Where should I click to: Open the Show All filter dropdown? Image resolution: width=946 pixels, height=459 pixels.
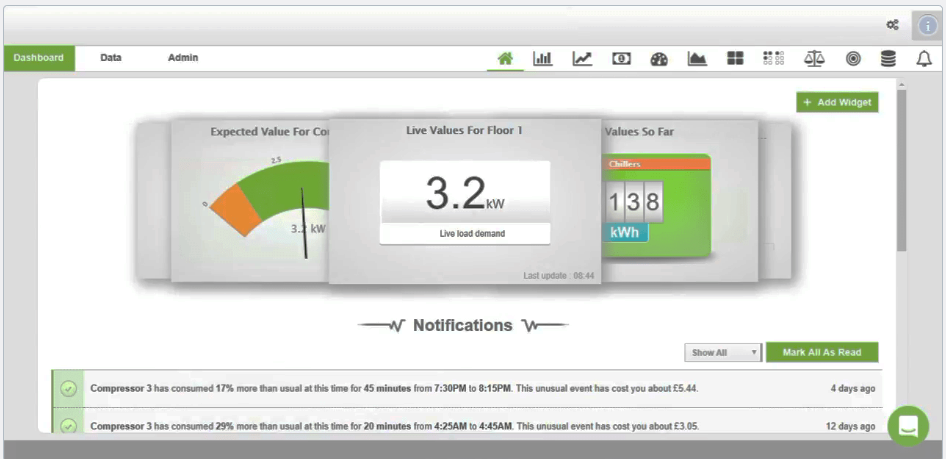coord(723,353)
